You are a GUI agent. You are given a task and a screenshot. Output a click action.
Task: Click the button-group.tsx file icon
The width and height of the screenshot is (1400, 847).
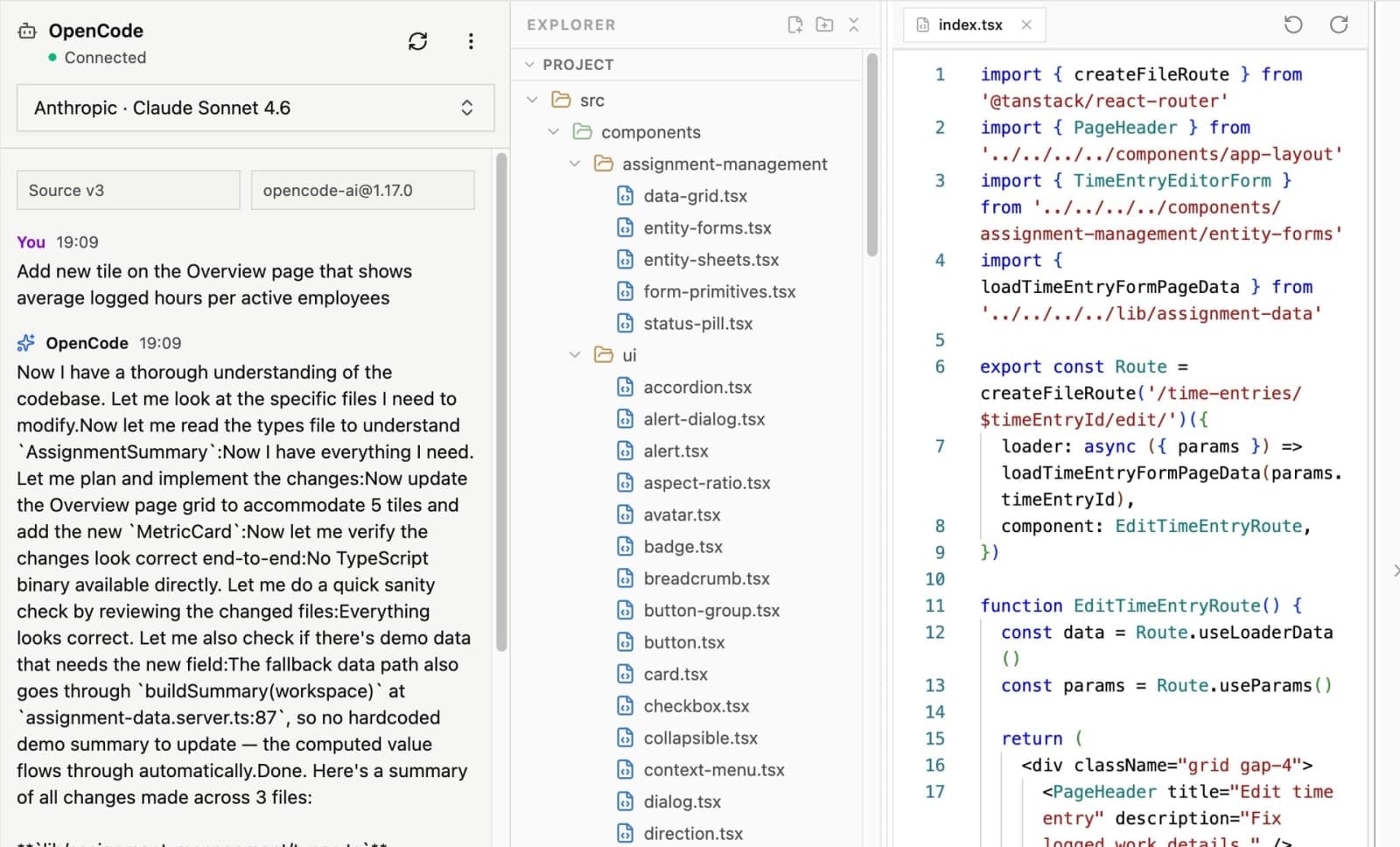625,610
